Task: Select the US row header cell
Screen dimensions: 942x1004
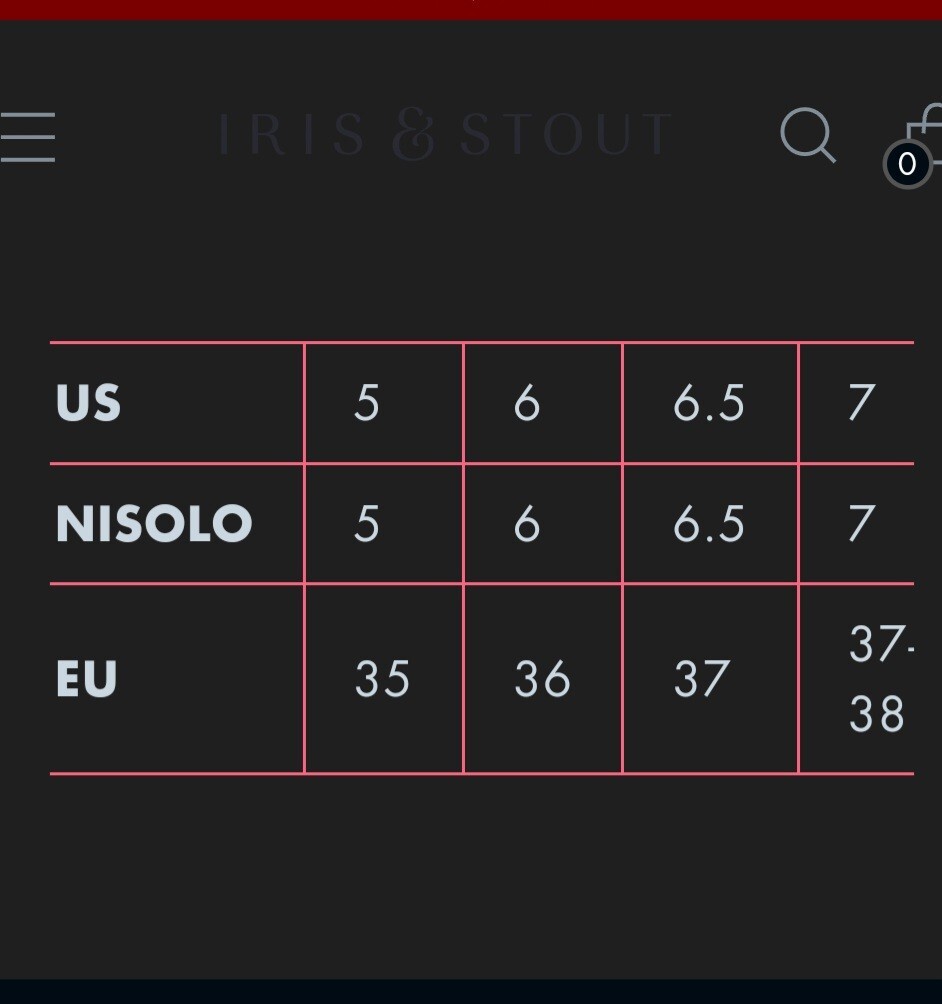Action: point(177,403)
